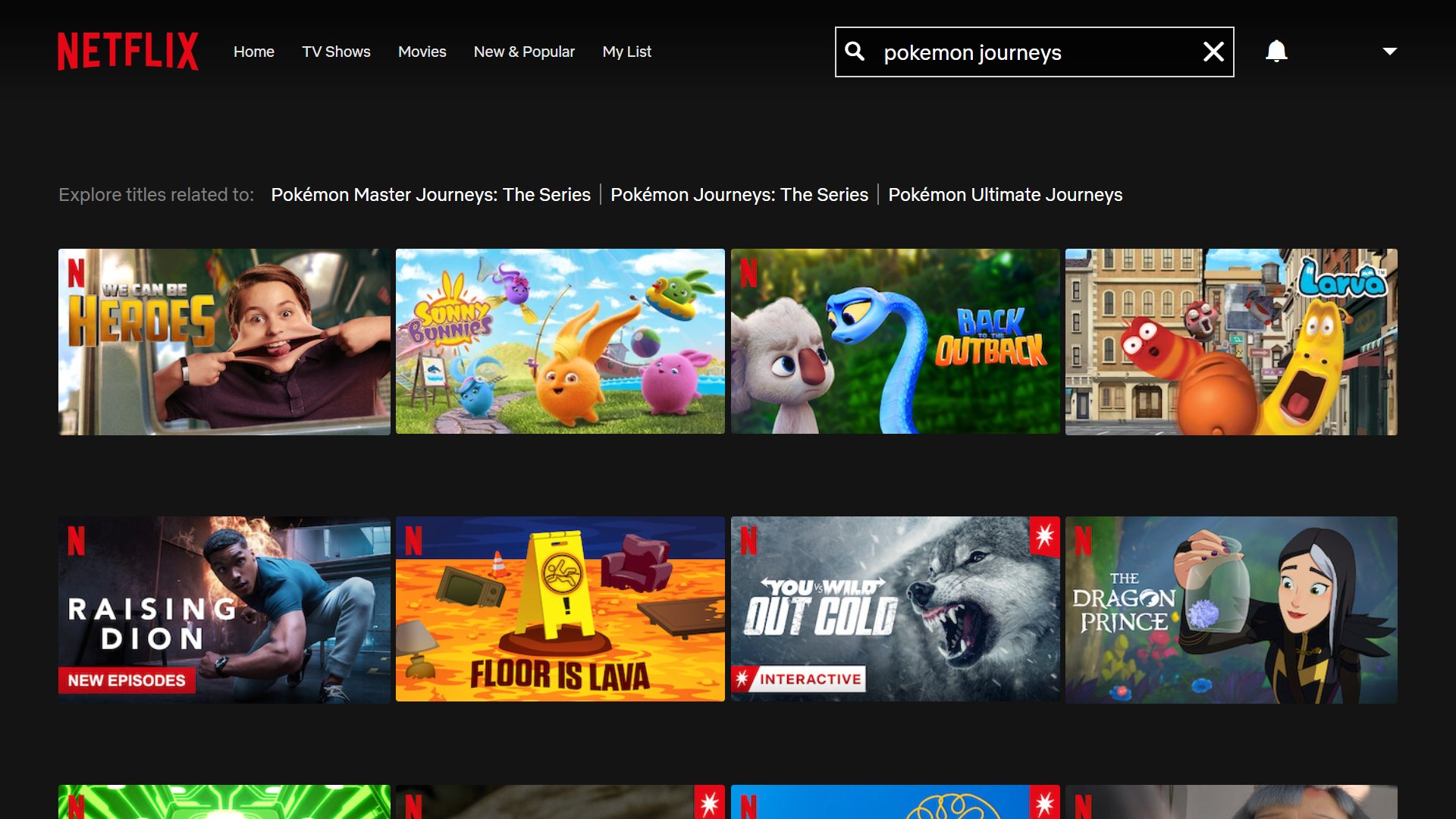Open the Back to the Outback title
This screenshot has width=1456, height=819.
tap(896, 342)
